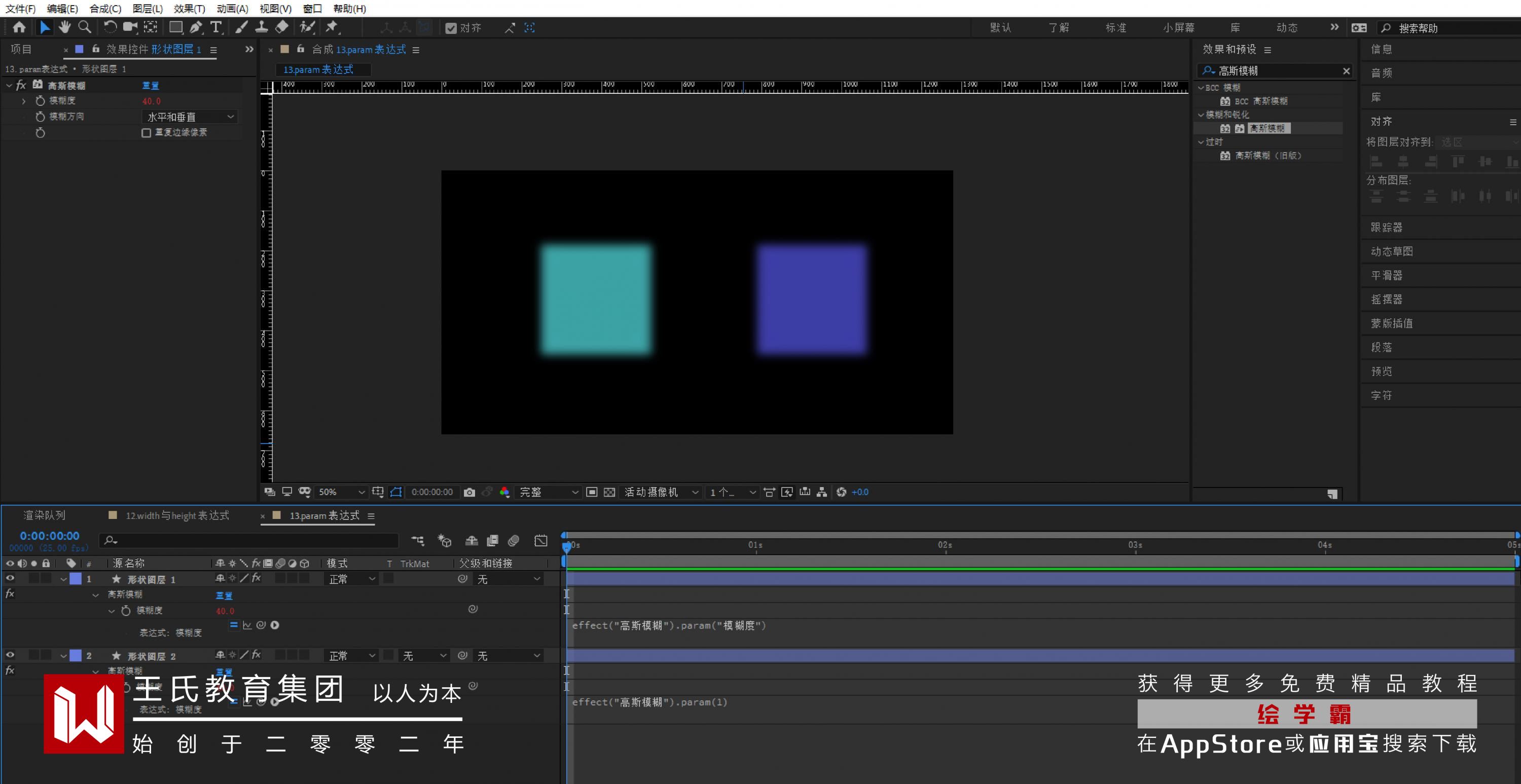Open the 效果(T) menu
This screenshot has width=1521, height=784.
pyautogui.click(x=190, y=8)
